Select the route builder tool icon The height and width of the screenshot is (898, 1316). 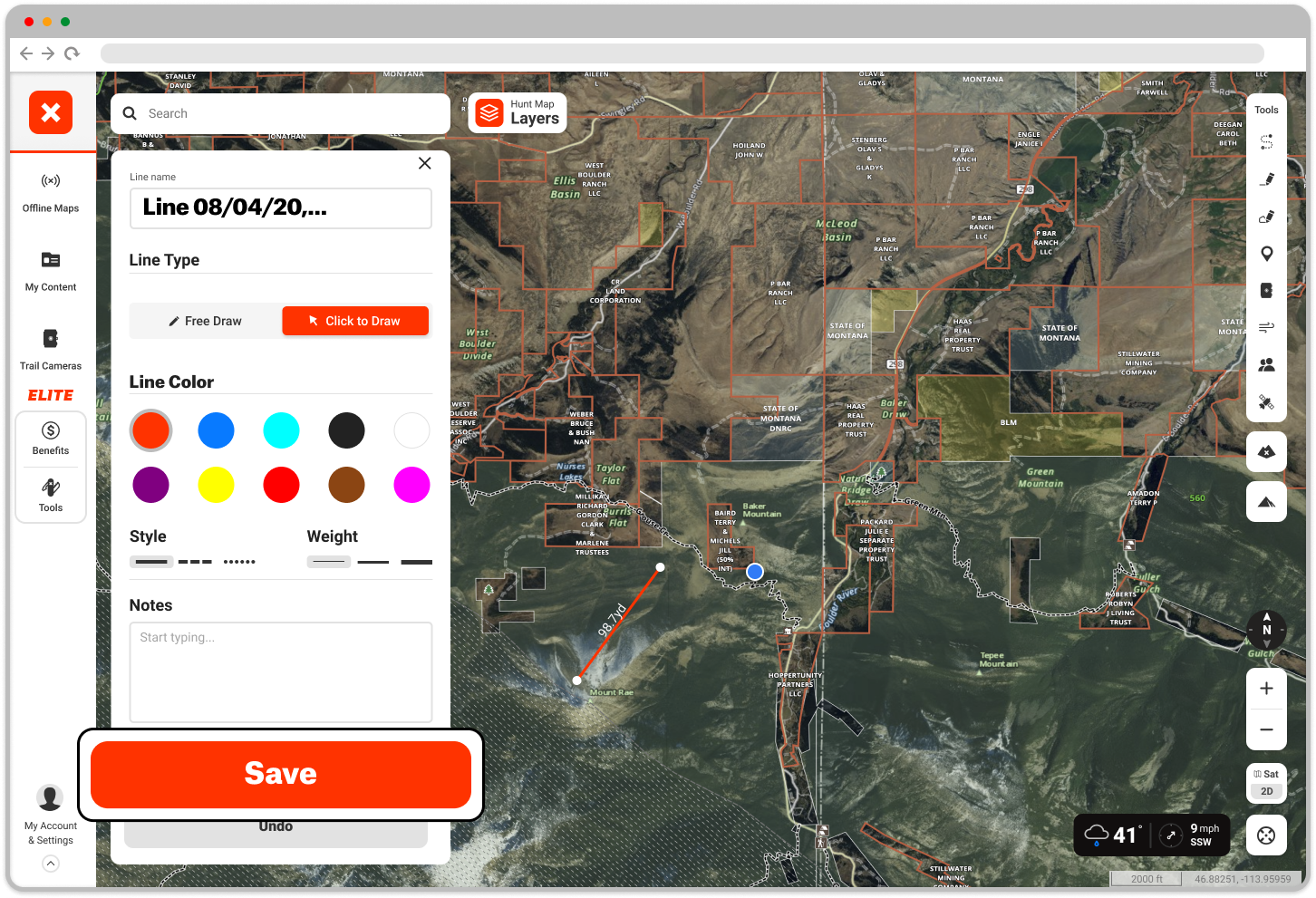[1266, 142]
